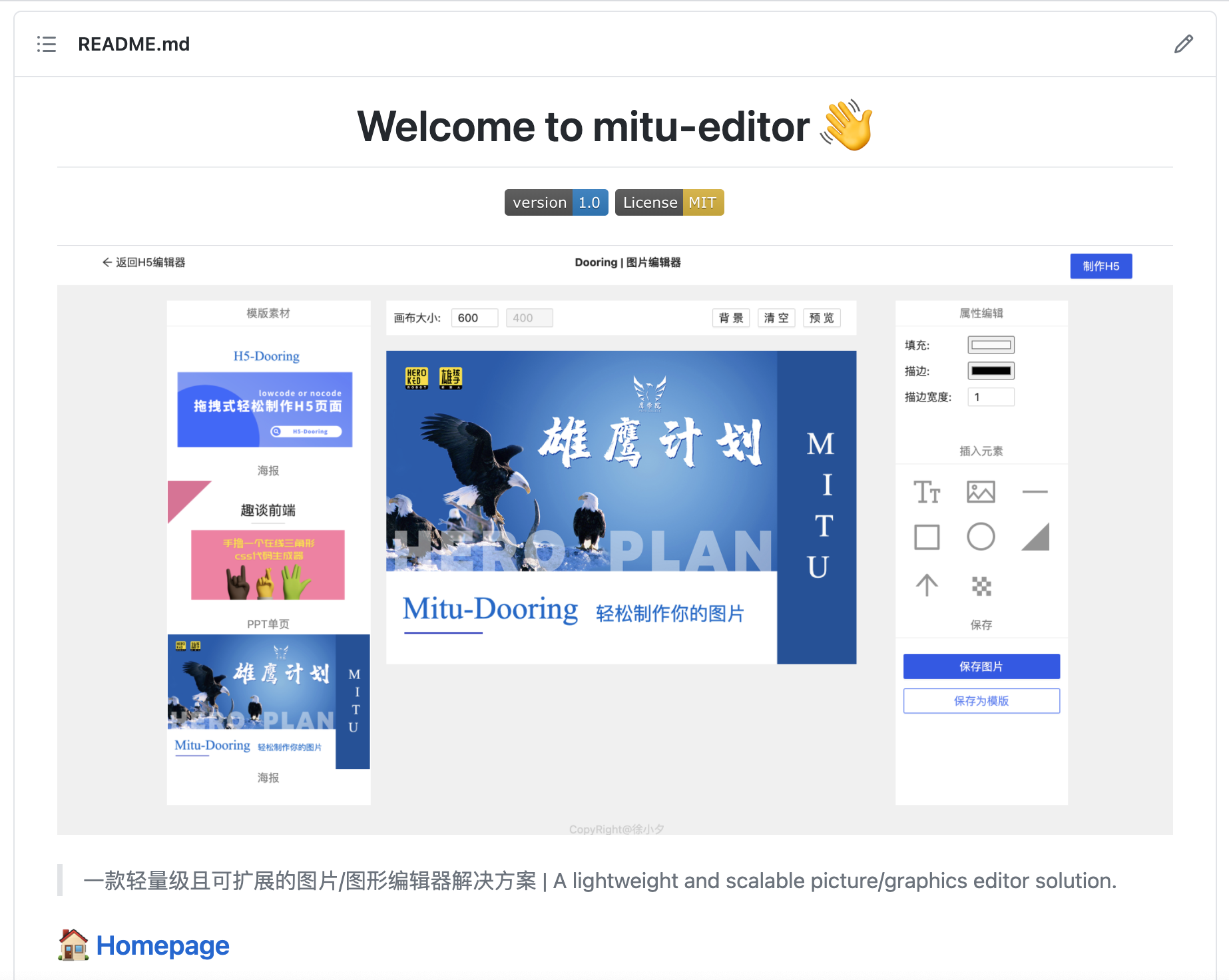This screenshot has height=980, width=1229.
Task: Open the 描边 stroke color swatch
Action: pyautogui.click(x=991, y=371)
